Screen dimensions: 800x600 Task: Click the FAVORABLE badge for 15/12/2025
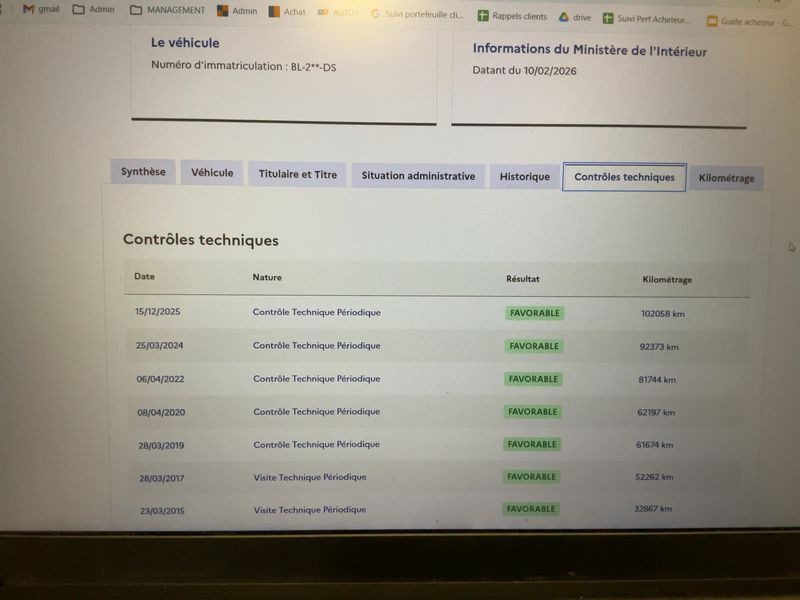[535, 313]
